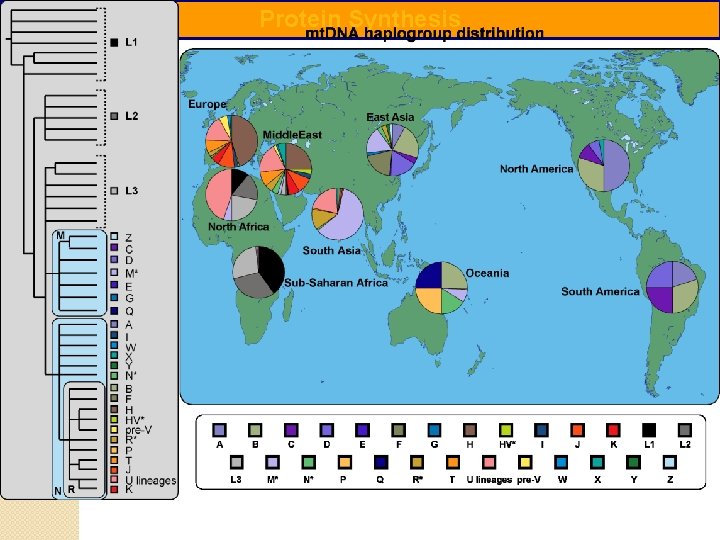Click the East Asia pie chart
720x540 pixels.
[392, 150]
